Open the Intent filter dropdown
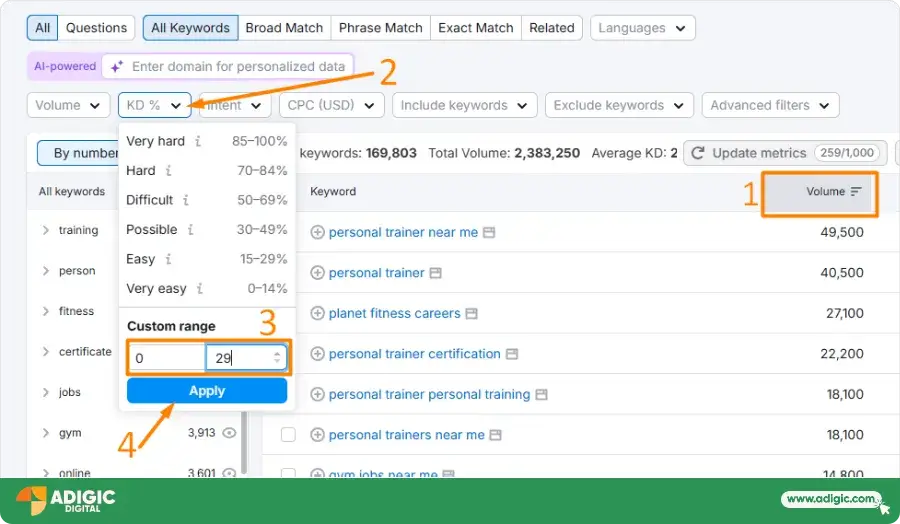The image size is (900, 524). click(x=235, y=105)
